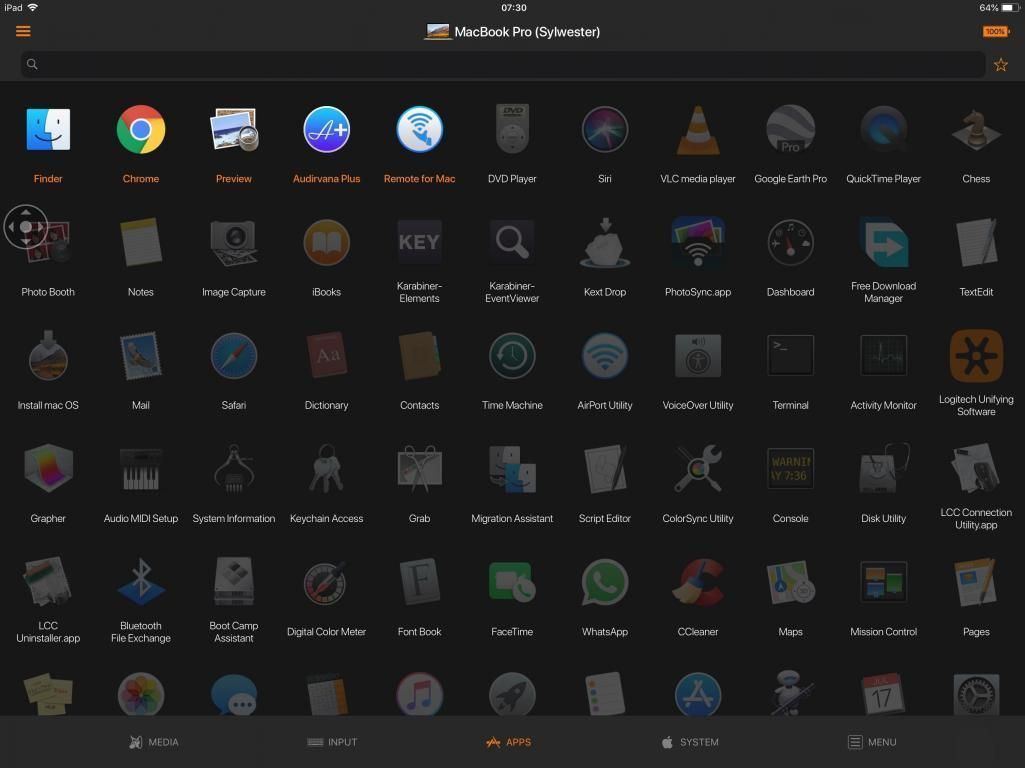Launch Kext Drop
Screen dimensions: 1025x768
click(605, 242)
